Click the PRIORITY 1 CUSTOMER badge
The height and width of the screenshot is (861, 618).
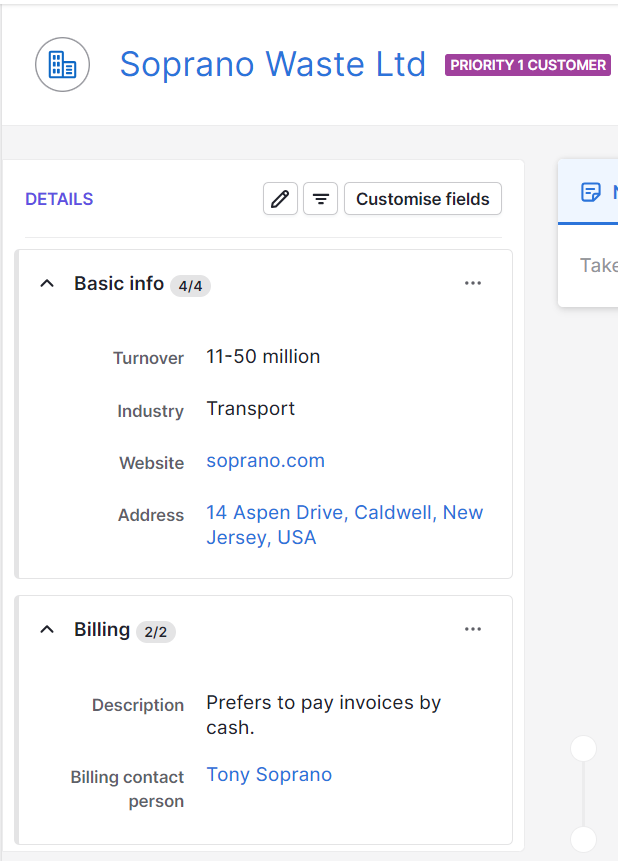[528, 64]
